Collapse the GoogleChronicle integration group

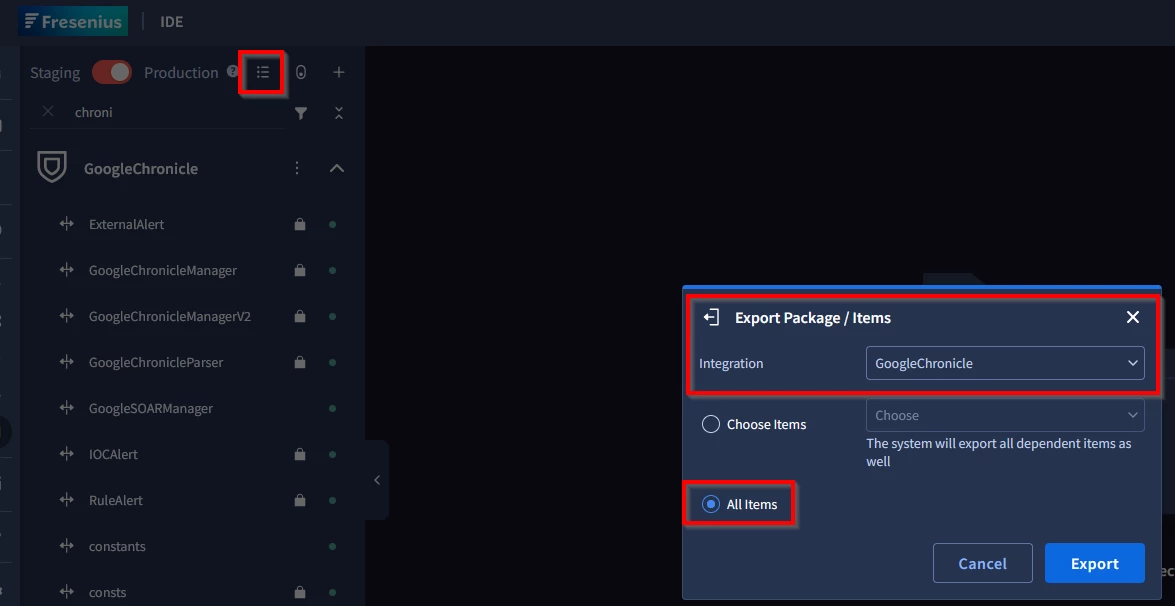[337, 168]
